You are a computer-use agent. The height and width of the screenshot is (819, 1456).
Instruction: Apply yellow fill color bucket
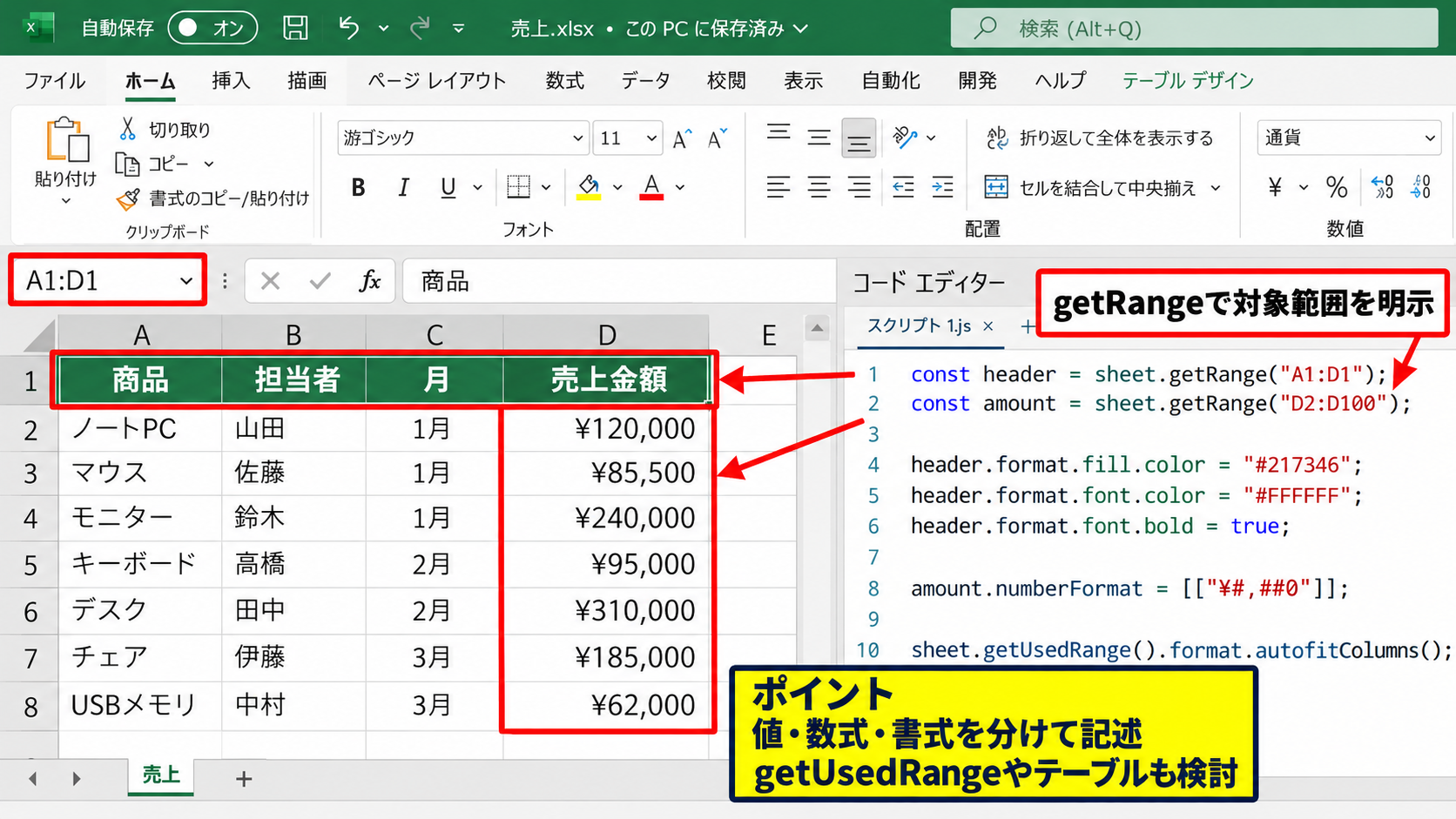point(589,187)
